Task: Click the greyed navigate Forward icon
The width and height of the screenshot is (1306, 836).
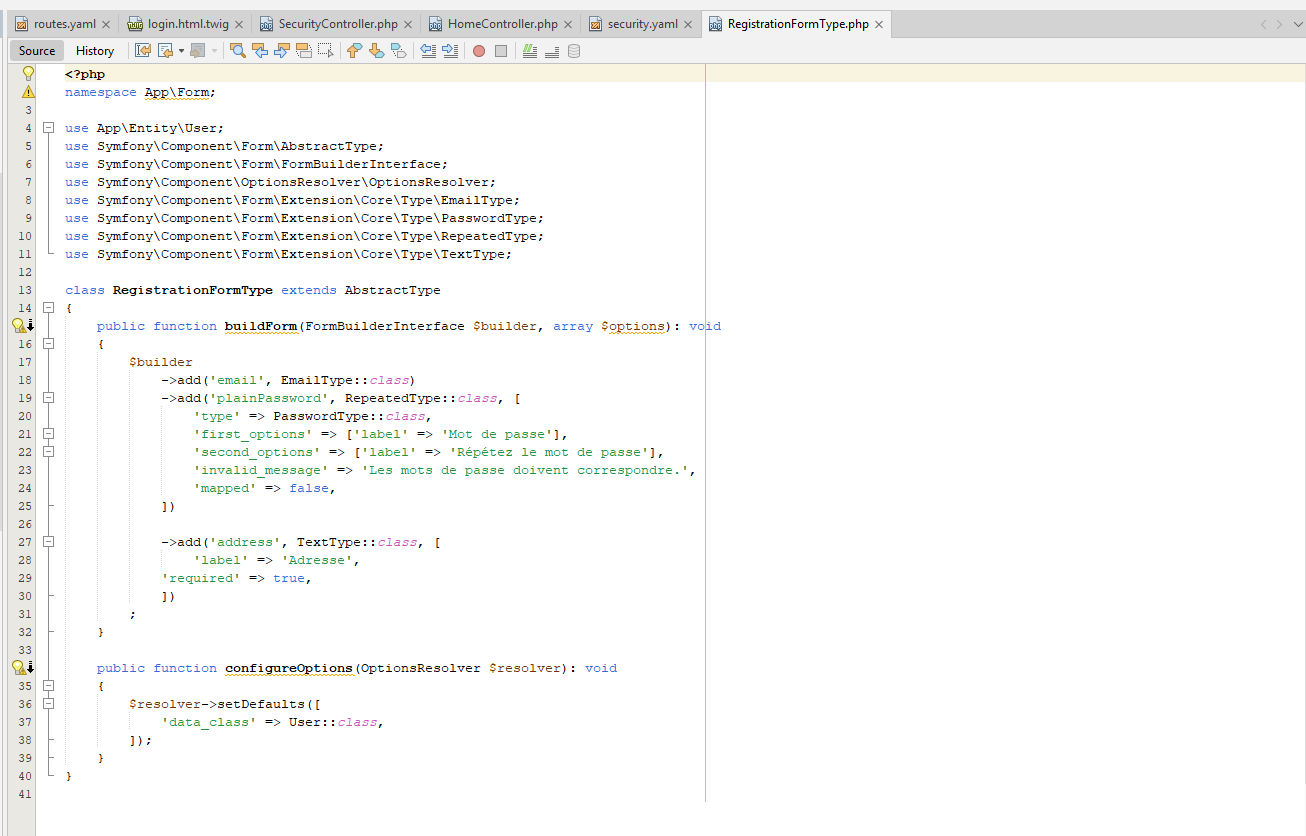Action: pos(198,51)
